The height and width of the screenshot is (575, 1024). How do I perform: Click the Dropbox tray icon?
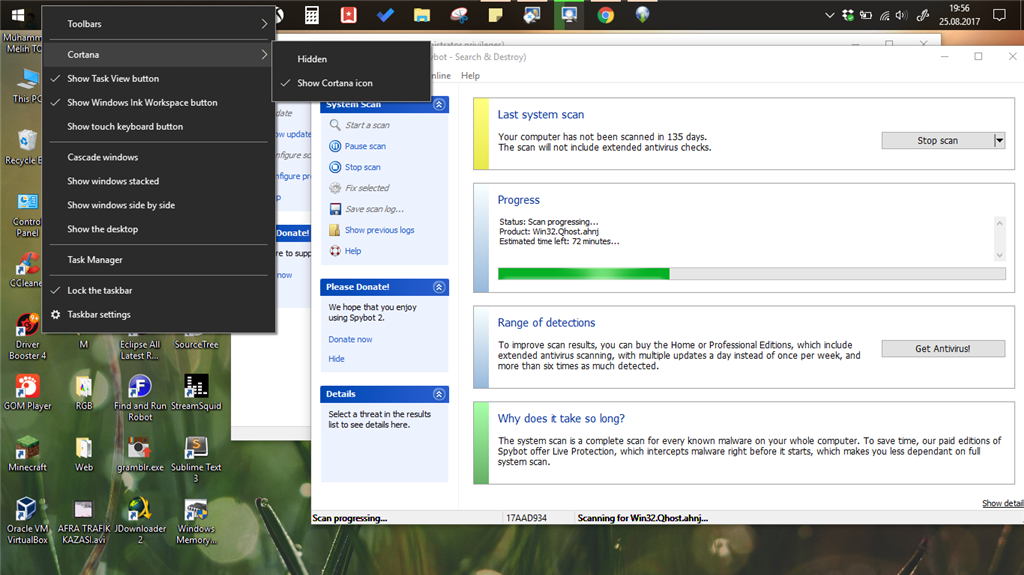(848, 15)
